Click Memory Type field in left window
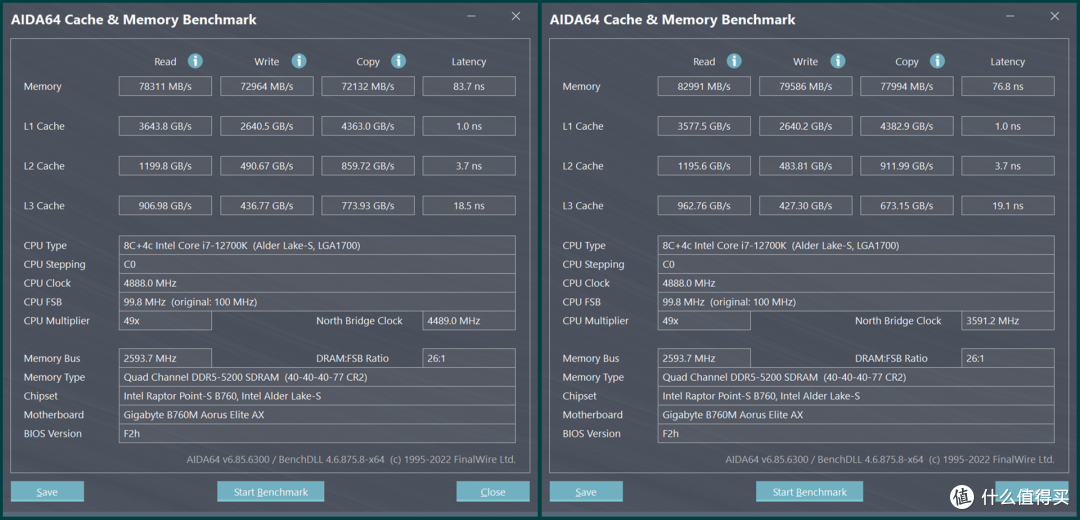 click(x=317, y=377)
